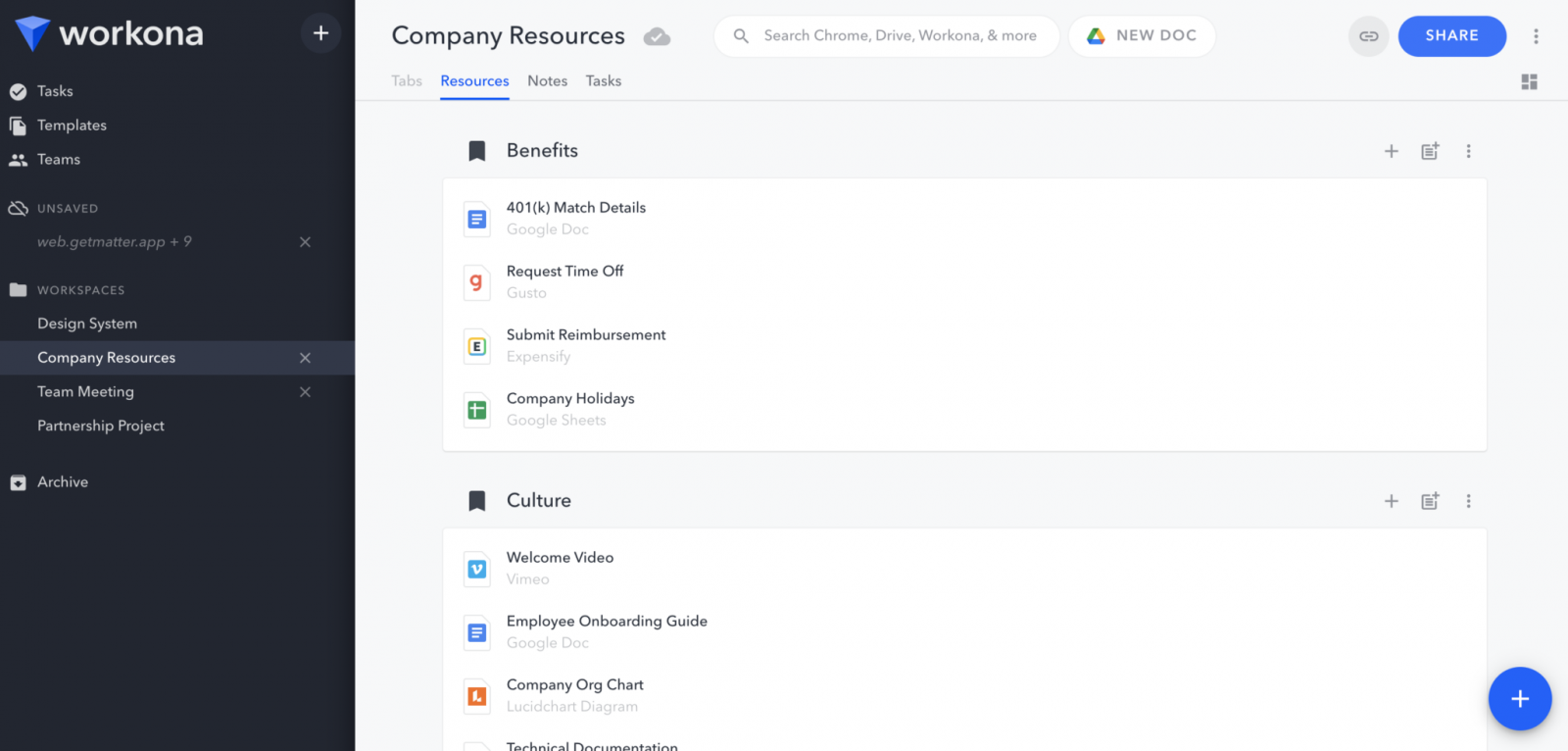Open 401(k) Match Details doc
The height and width of the screenshot is (751, 1568).
(576, 208)
